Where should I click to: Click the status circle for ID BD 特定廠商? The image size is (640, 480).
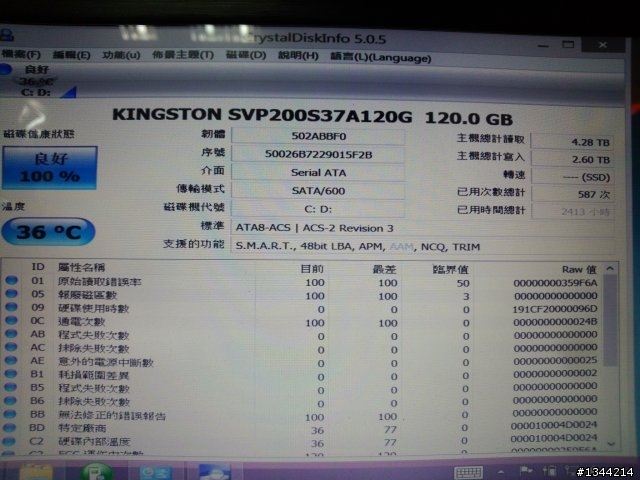tap(10, 428)
